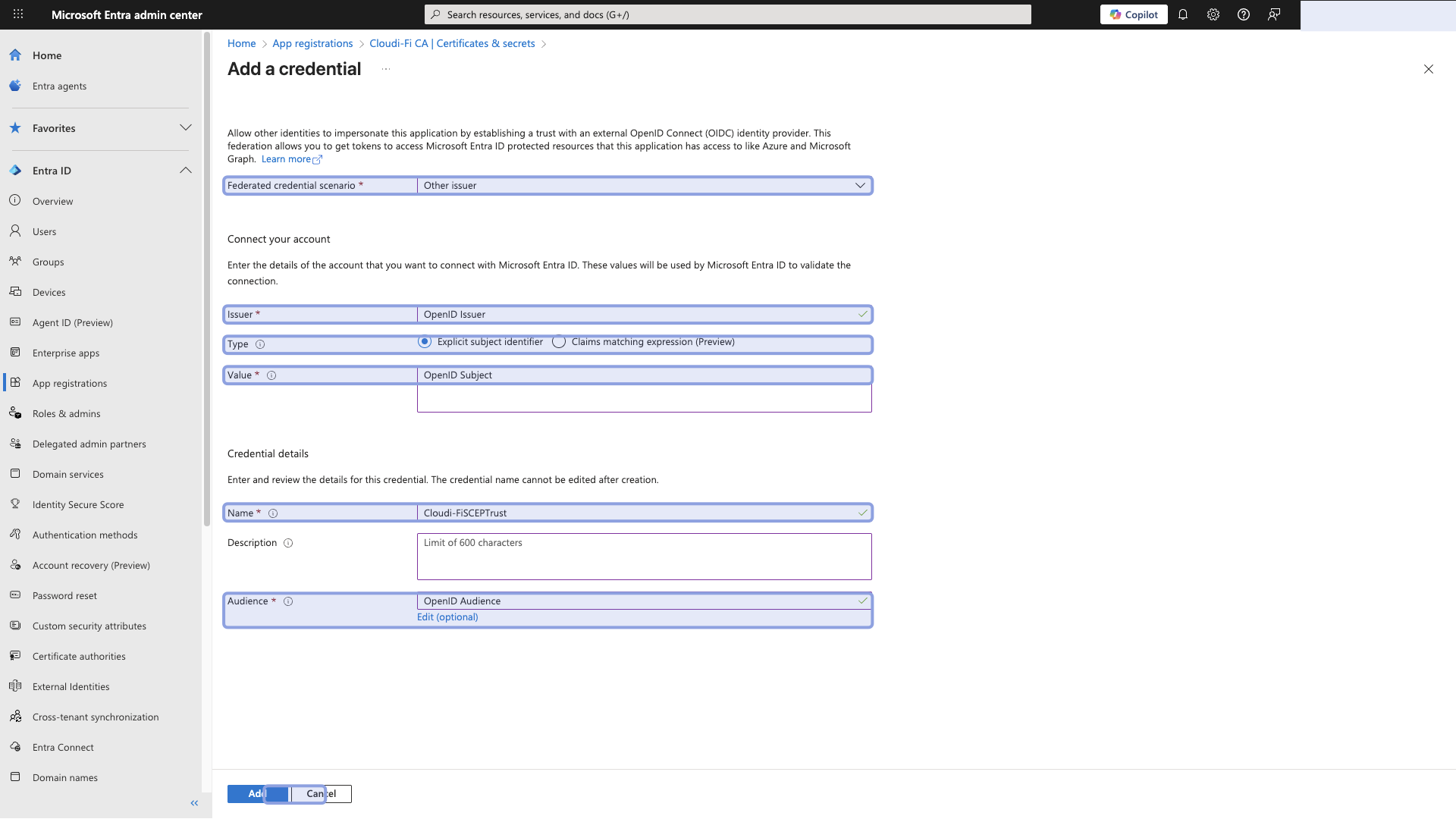The image size is (1456, 819).
Task: Choose Claims matching expression (Preview)
Action: (559, 342)
